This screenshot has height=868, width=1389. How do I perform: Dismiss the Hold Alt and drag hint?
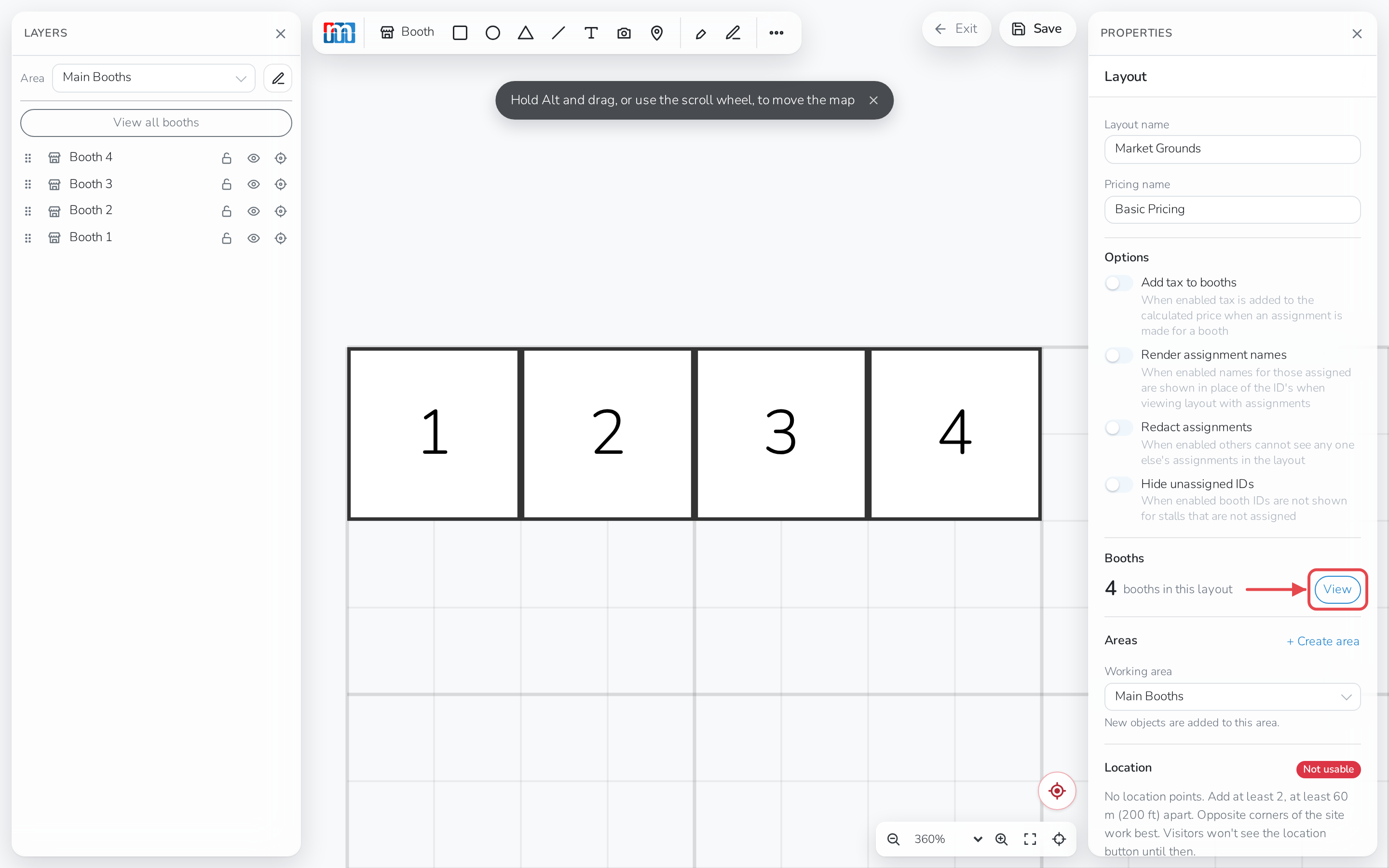(x=873, y=100)
